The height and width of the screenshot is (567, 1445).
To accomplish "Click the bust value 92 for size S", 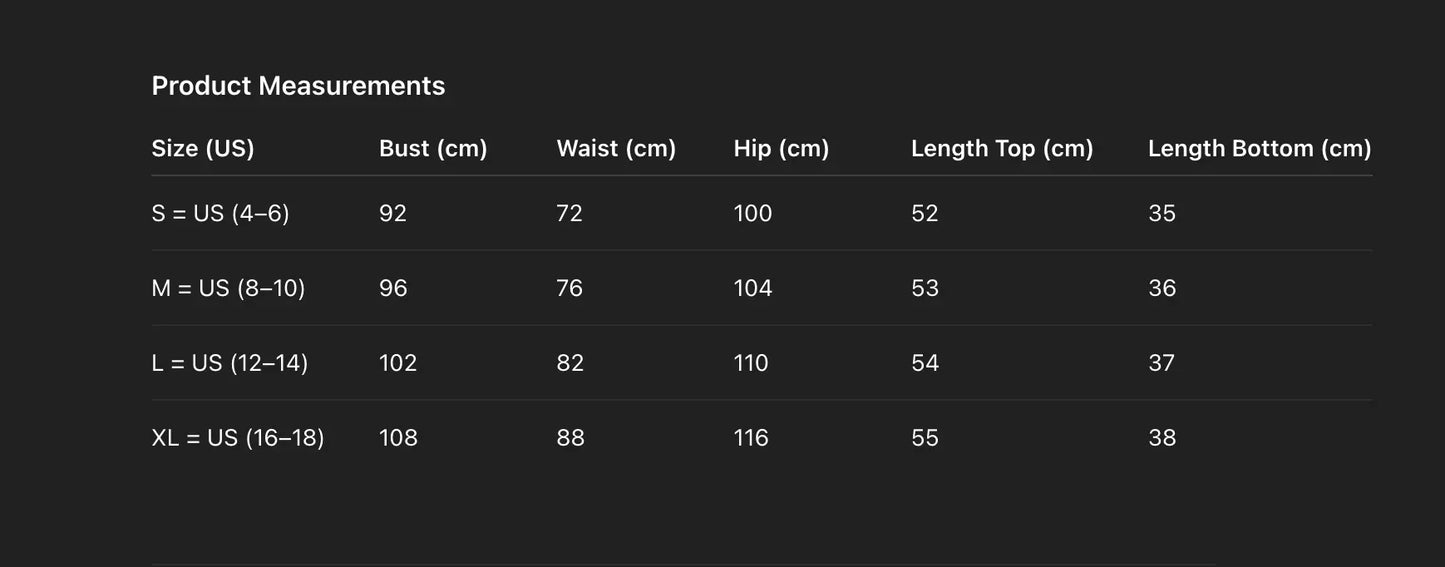I will click(x=393, y=213).
